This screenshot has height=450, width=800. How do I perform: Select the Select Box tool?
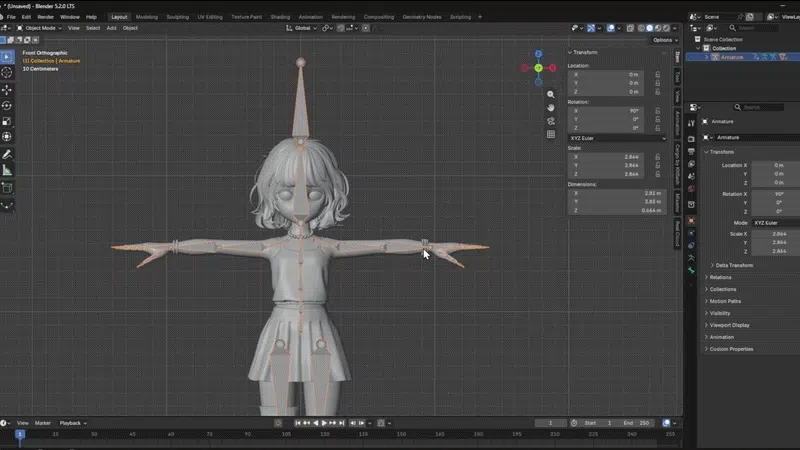[7, 57]
